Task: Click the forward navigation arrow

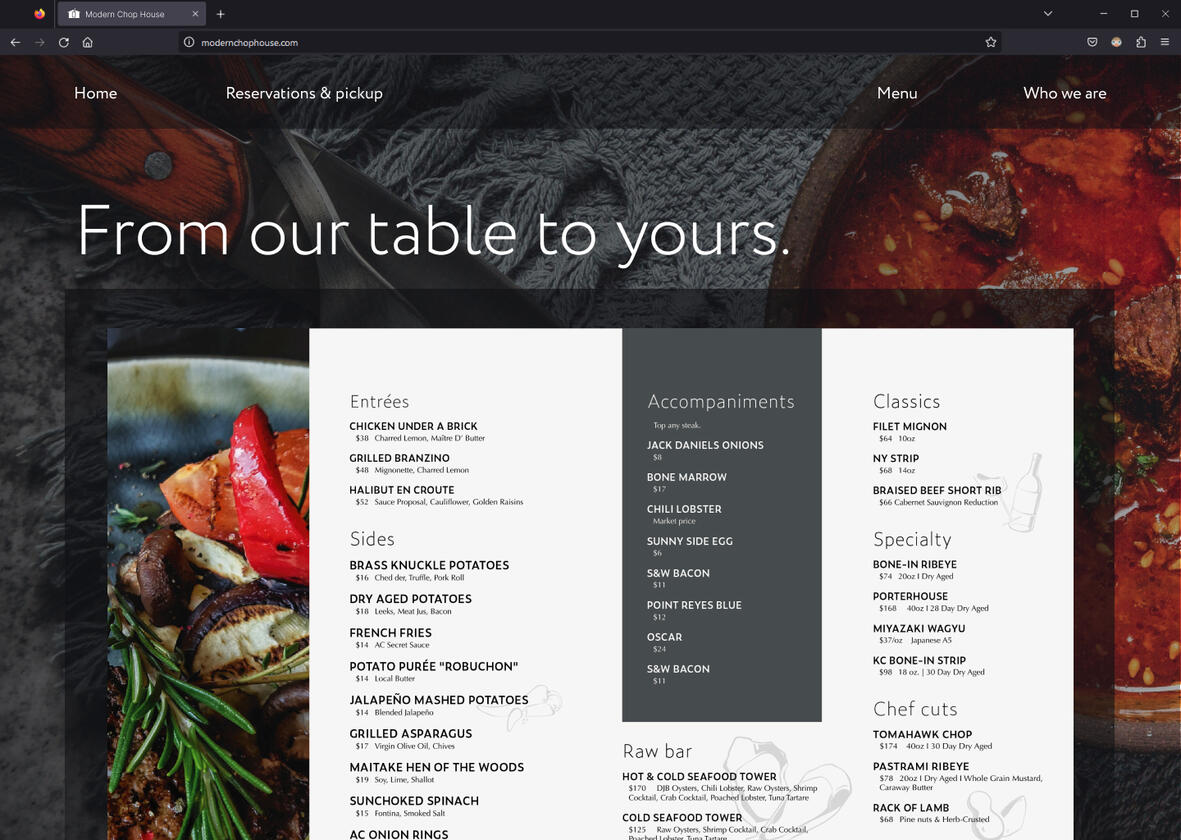Action: point(39,42)
